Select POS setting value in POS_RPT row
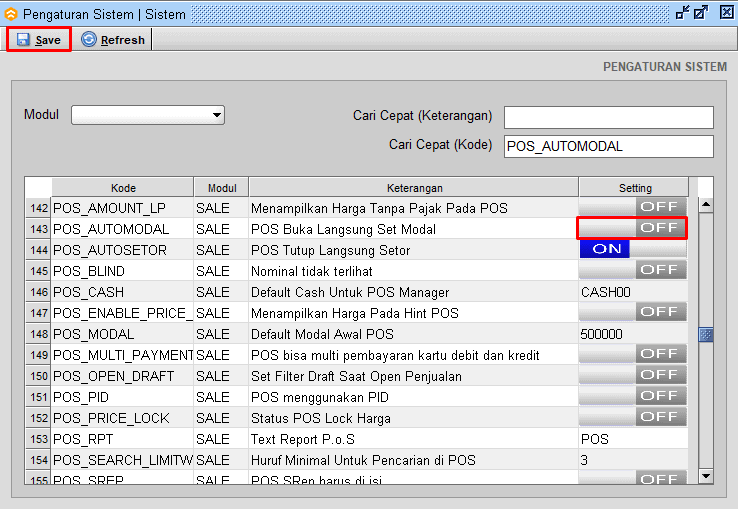The image size is (738, 509). (x=633, y=439)
